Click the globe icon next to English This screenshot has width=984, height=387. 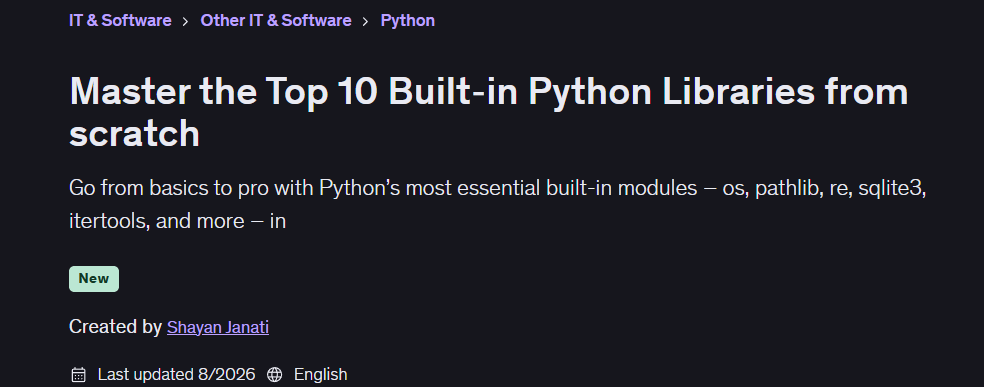[x=274, y=375]
